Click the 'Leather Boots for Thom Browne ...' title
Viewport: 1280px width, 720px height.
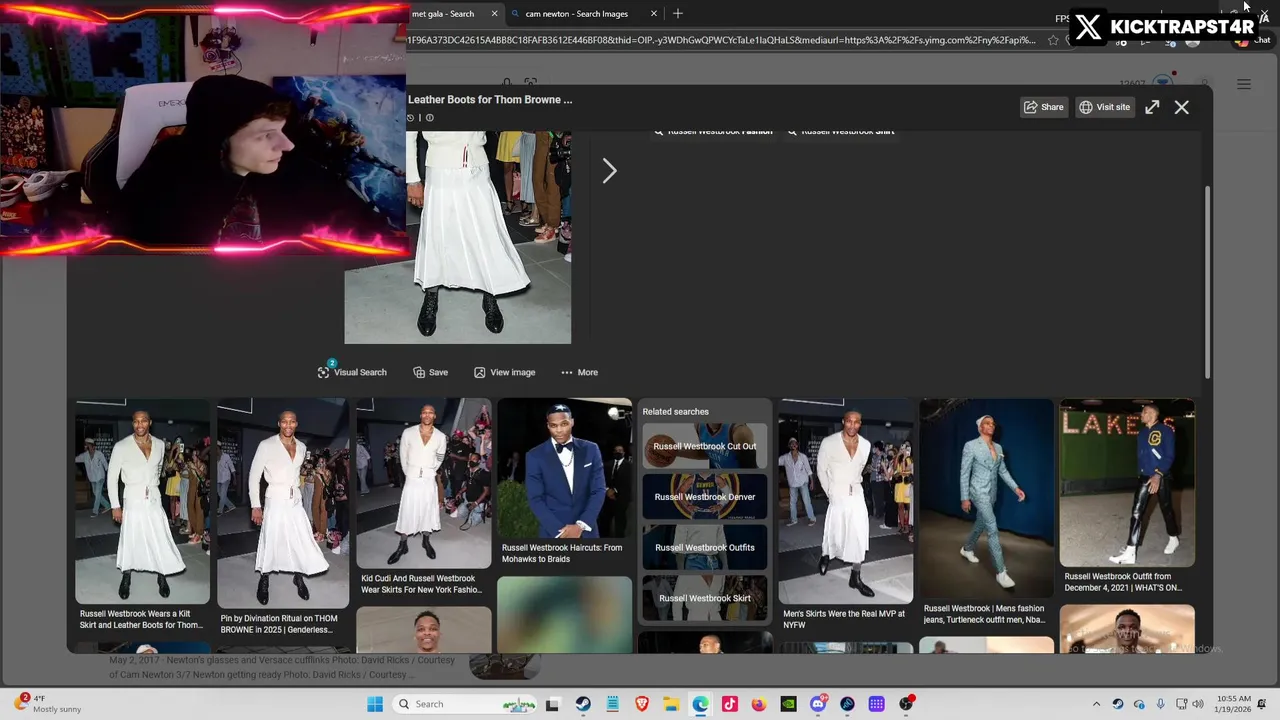coord(490,100)
